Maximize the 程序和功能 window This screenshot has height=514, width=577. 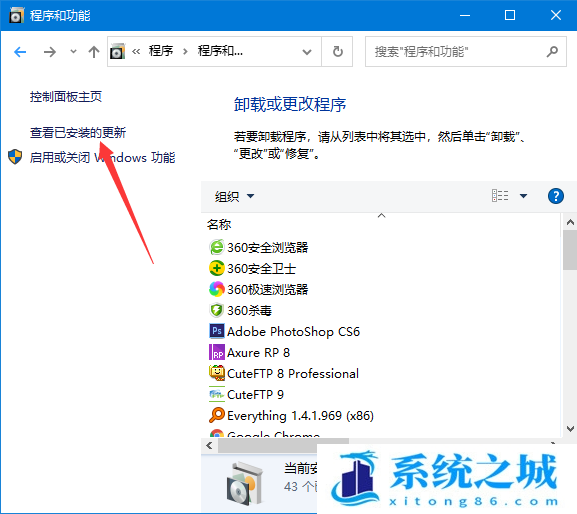click(x=510, y=15)
